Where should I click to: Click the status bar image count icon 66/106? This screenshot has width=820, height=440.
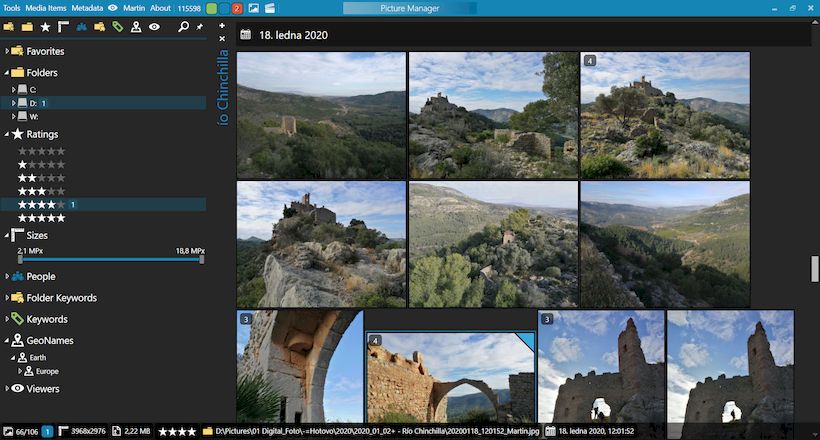[8, 432]
